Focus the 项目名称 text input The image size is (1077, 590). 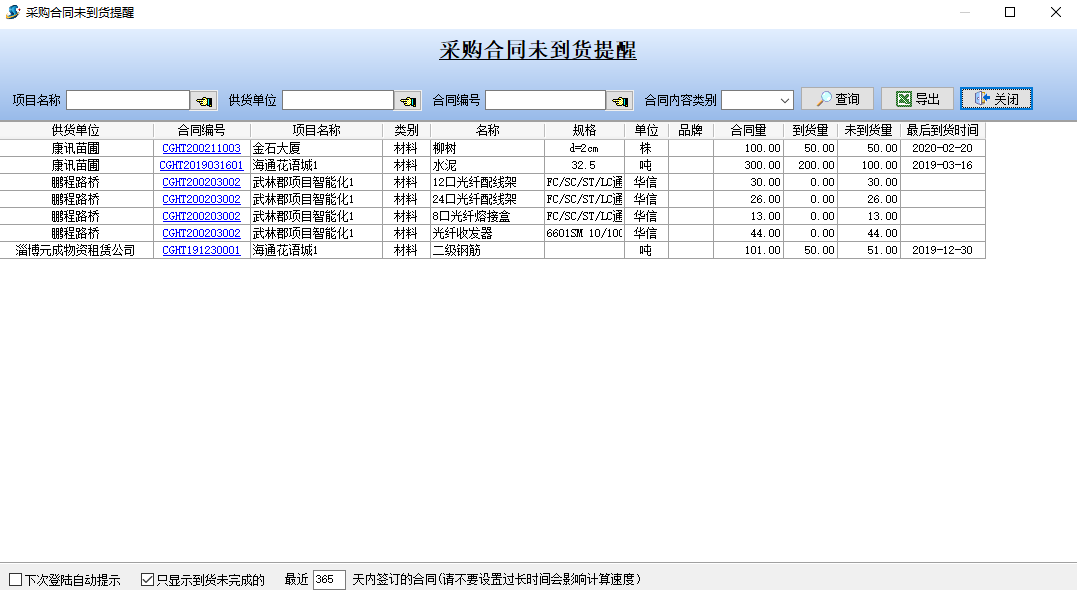[128, 100]
